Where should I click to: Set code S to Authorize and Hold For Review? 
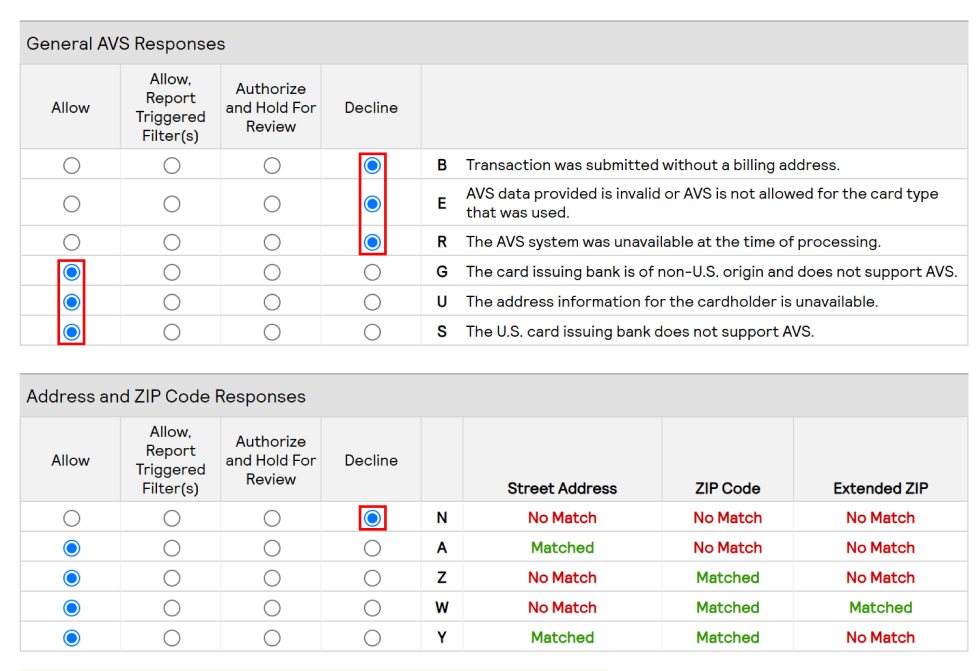(x=272, y=332)
